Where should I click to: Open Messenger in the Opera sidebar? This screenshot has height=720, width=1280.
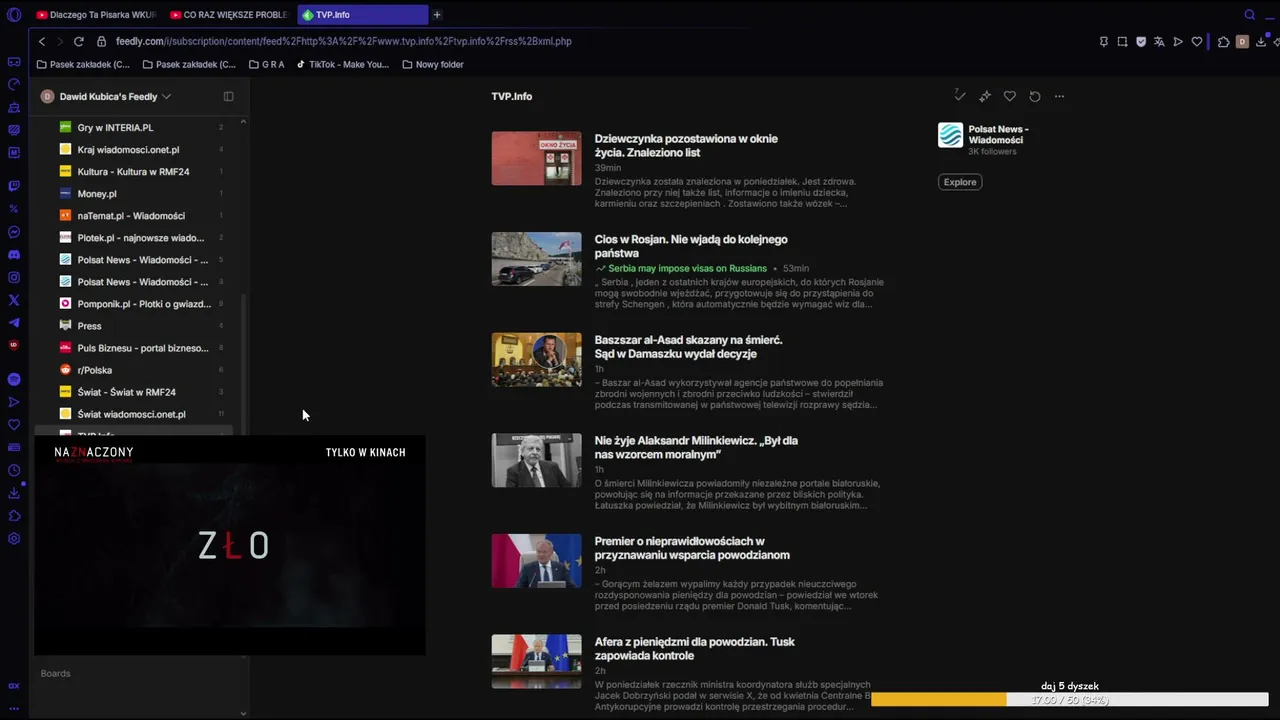pyautogui.click(x=14, y=232)
